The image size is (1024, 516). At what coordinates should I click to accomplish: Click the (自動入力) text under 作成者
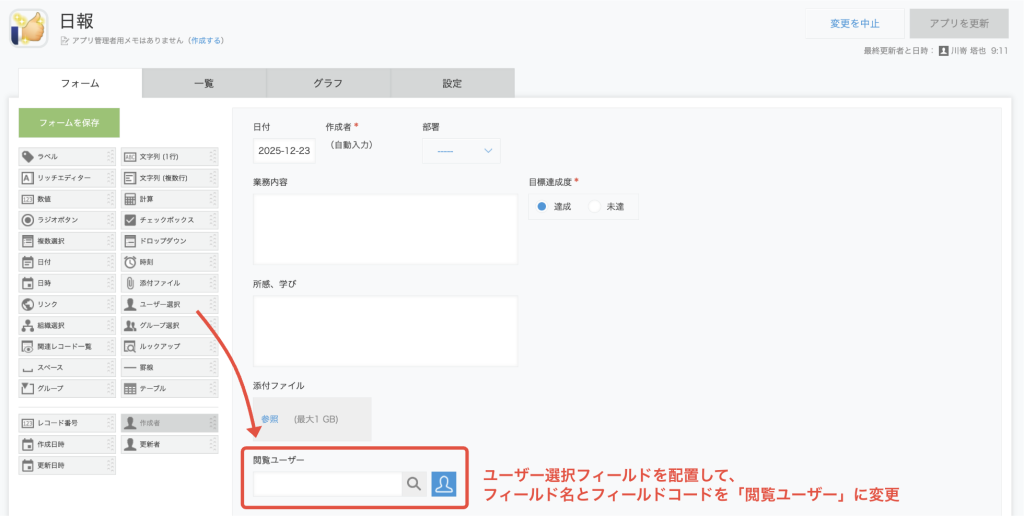351,144
